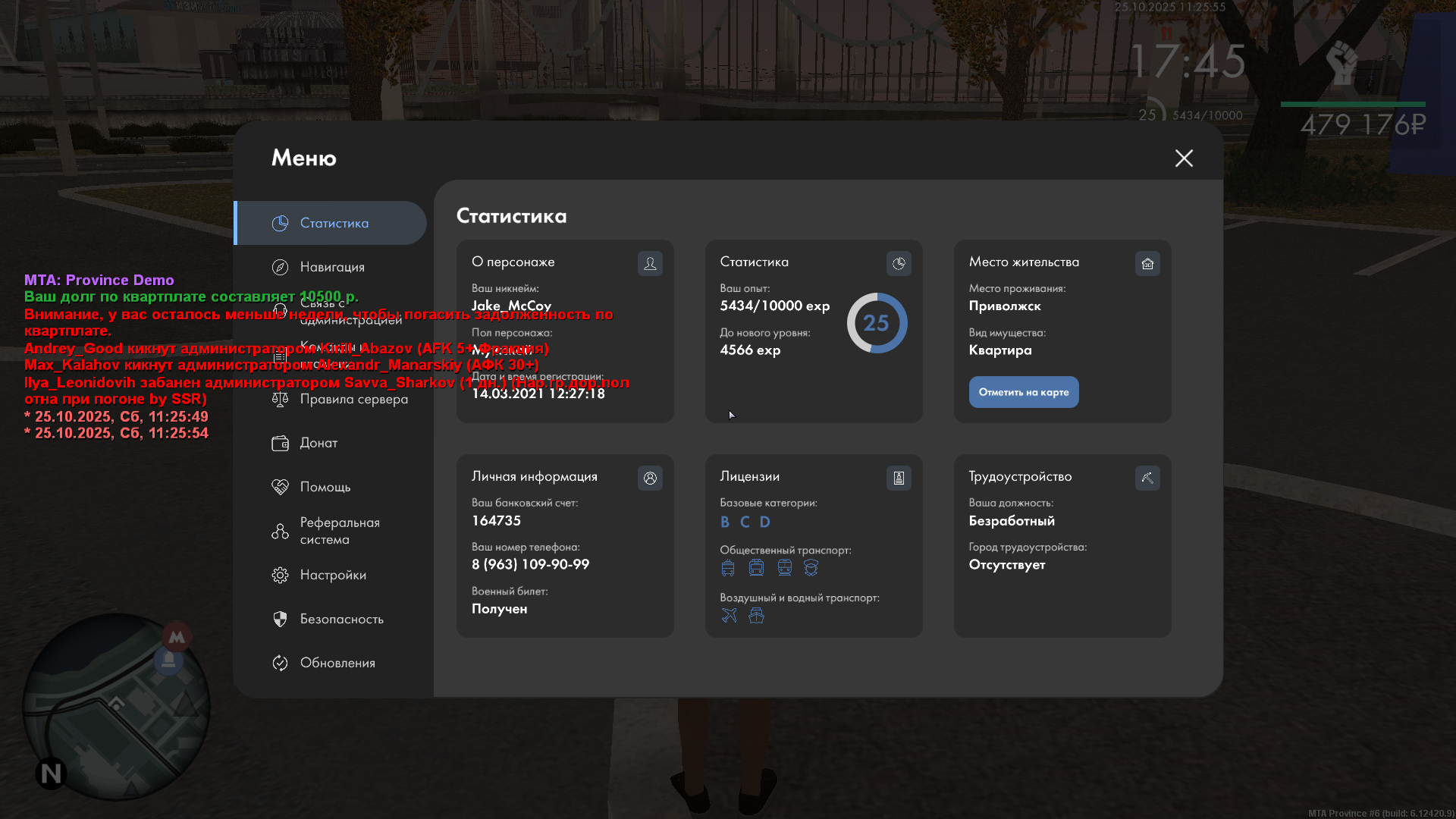Click the house icon in Место жительства card
Screen dimensions: 1456x819
tap(1147, 263)
